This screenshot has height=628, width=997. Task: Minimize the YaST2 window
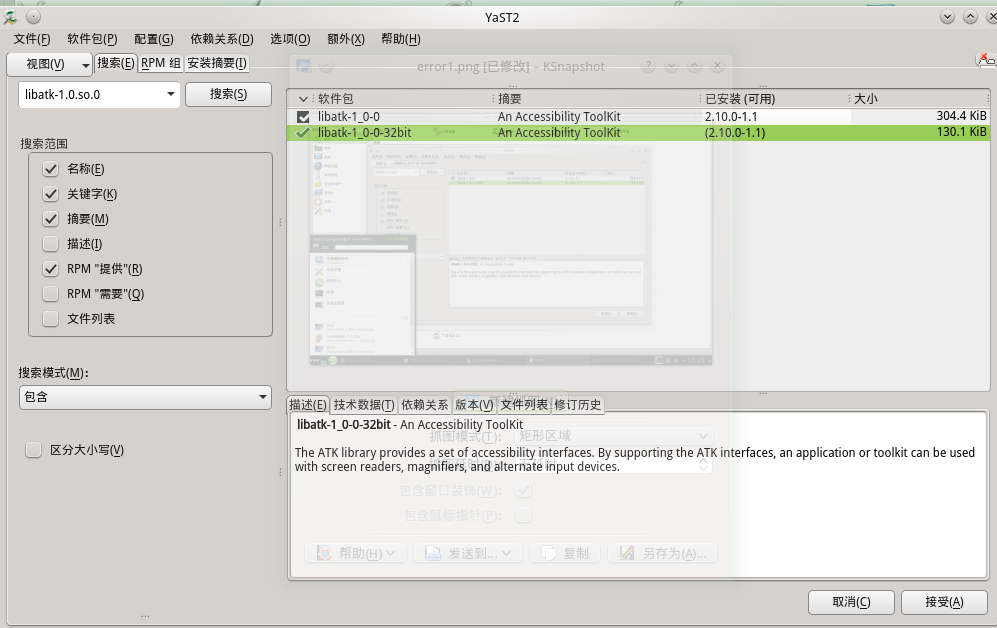[x=947, y=17]
